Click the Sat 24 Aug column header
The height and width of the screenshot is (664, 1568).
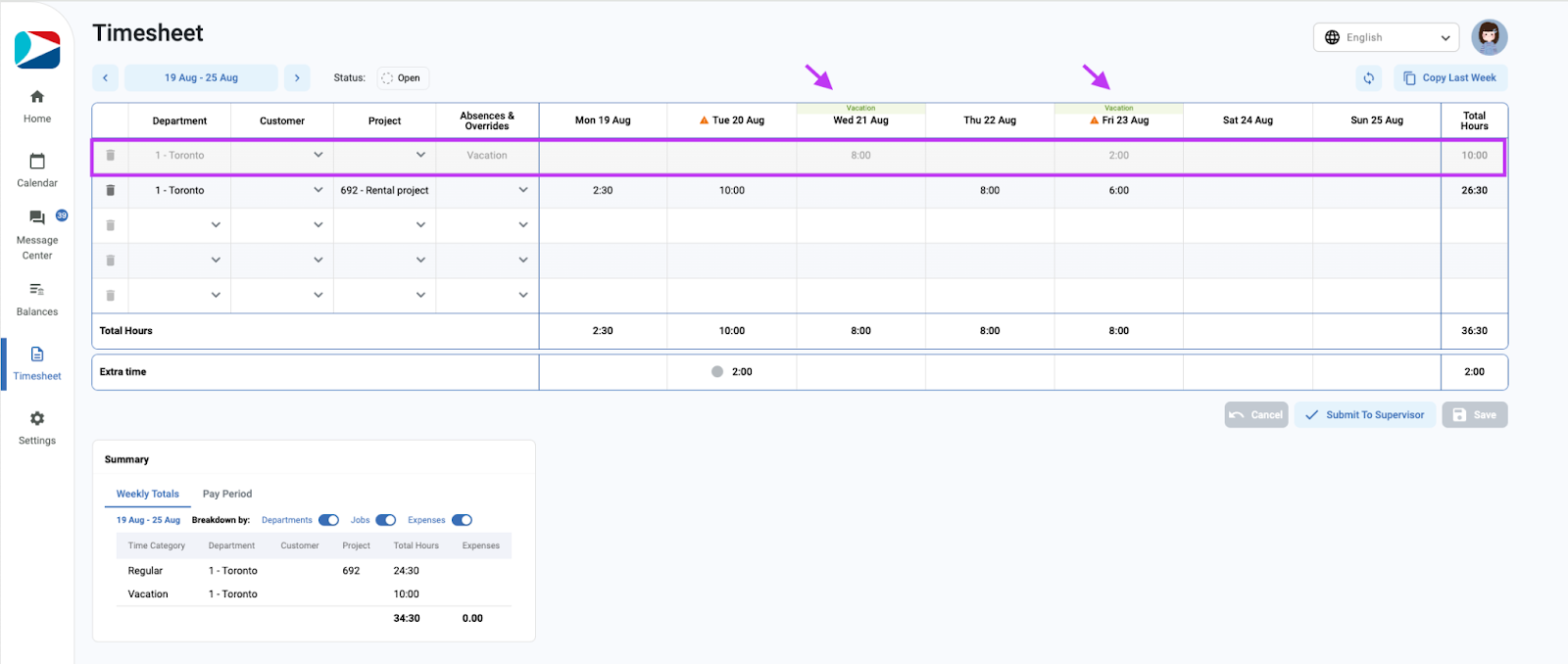tap(1248, 120)
